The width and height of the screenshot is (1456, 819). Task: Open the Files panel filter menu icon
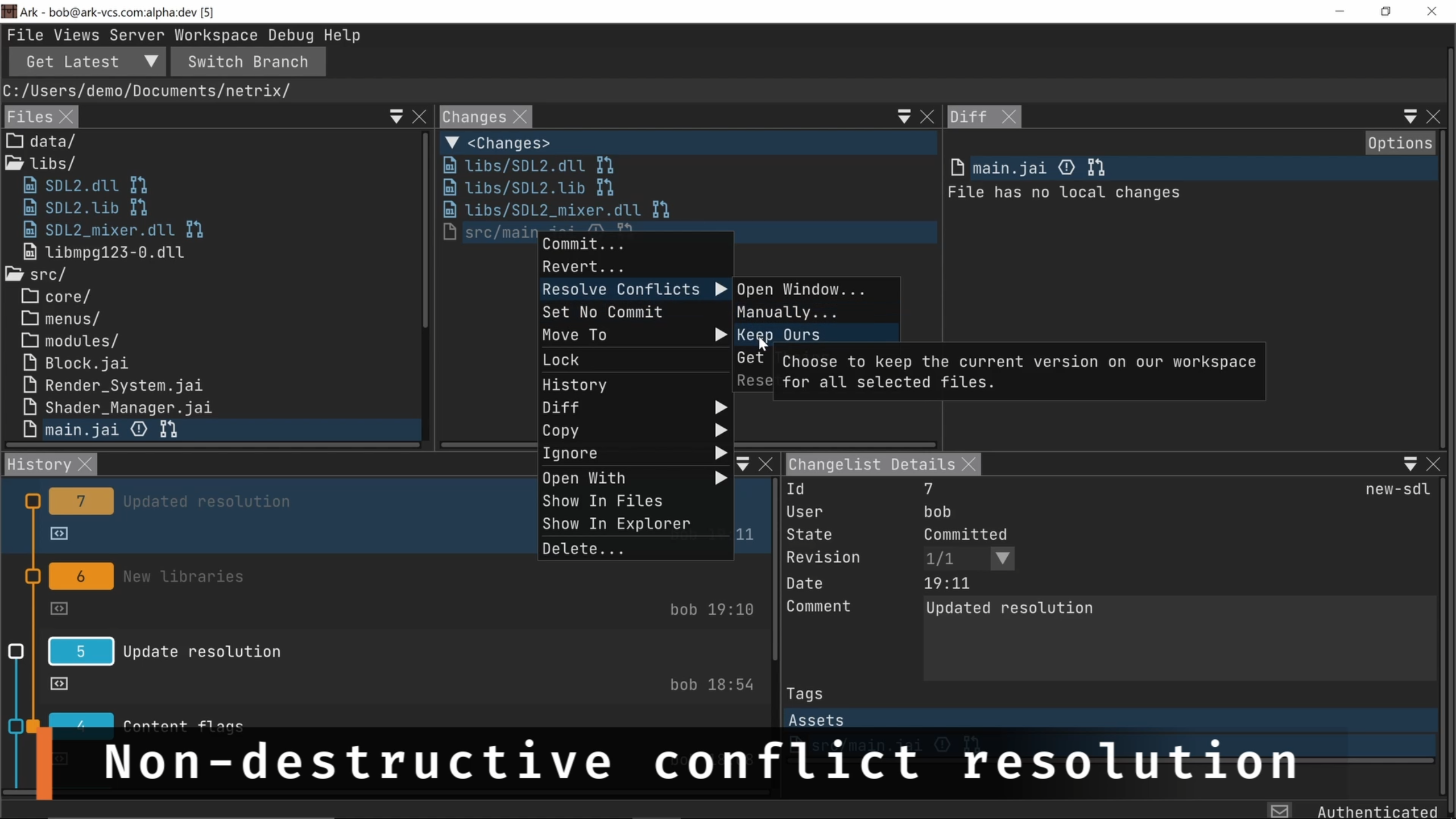click(x=396, y=117)
